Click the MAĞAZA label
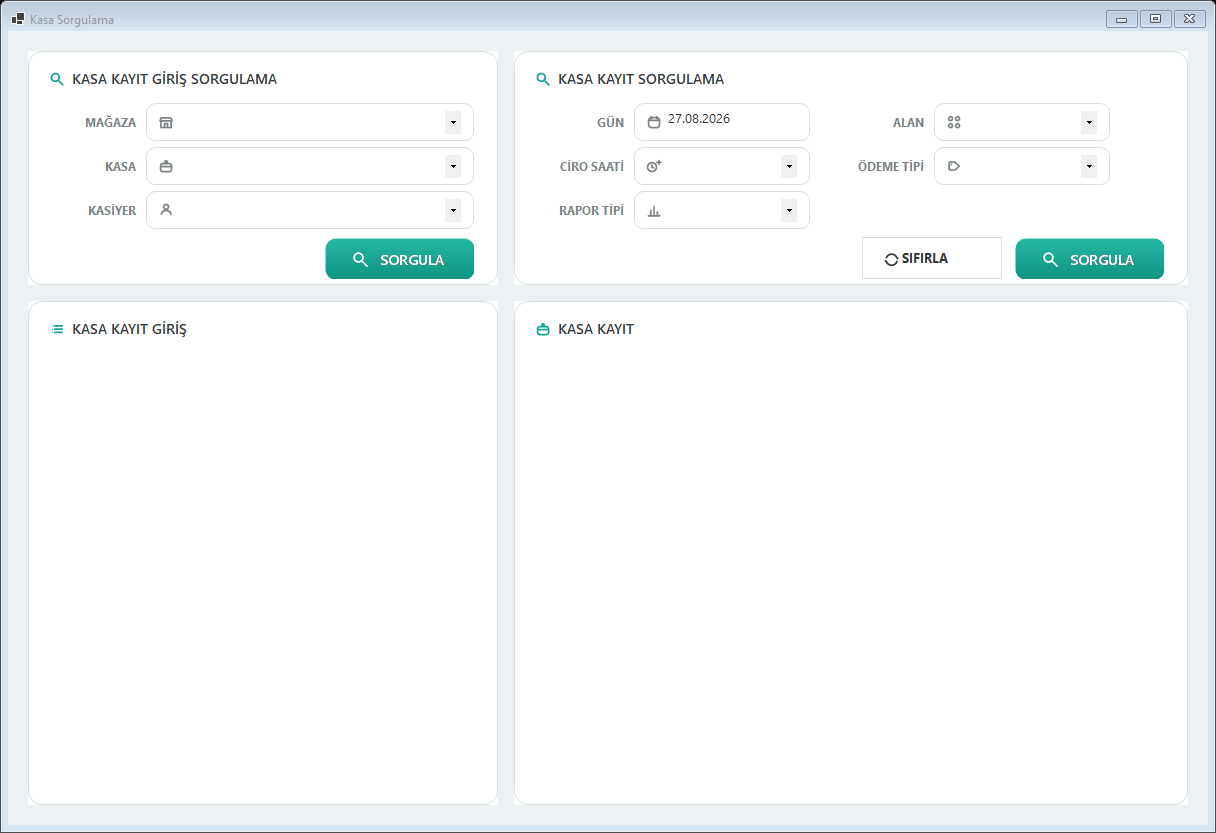Viewport: 1216px width, 833px height. (111, 122)
